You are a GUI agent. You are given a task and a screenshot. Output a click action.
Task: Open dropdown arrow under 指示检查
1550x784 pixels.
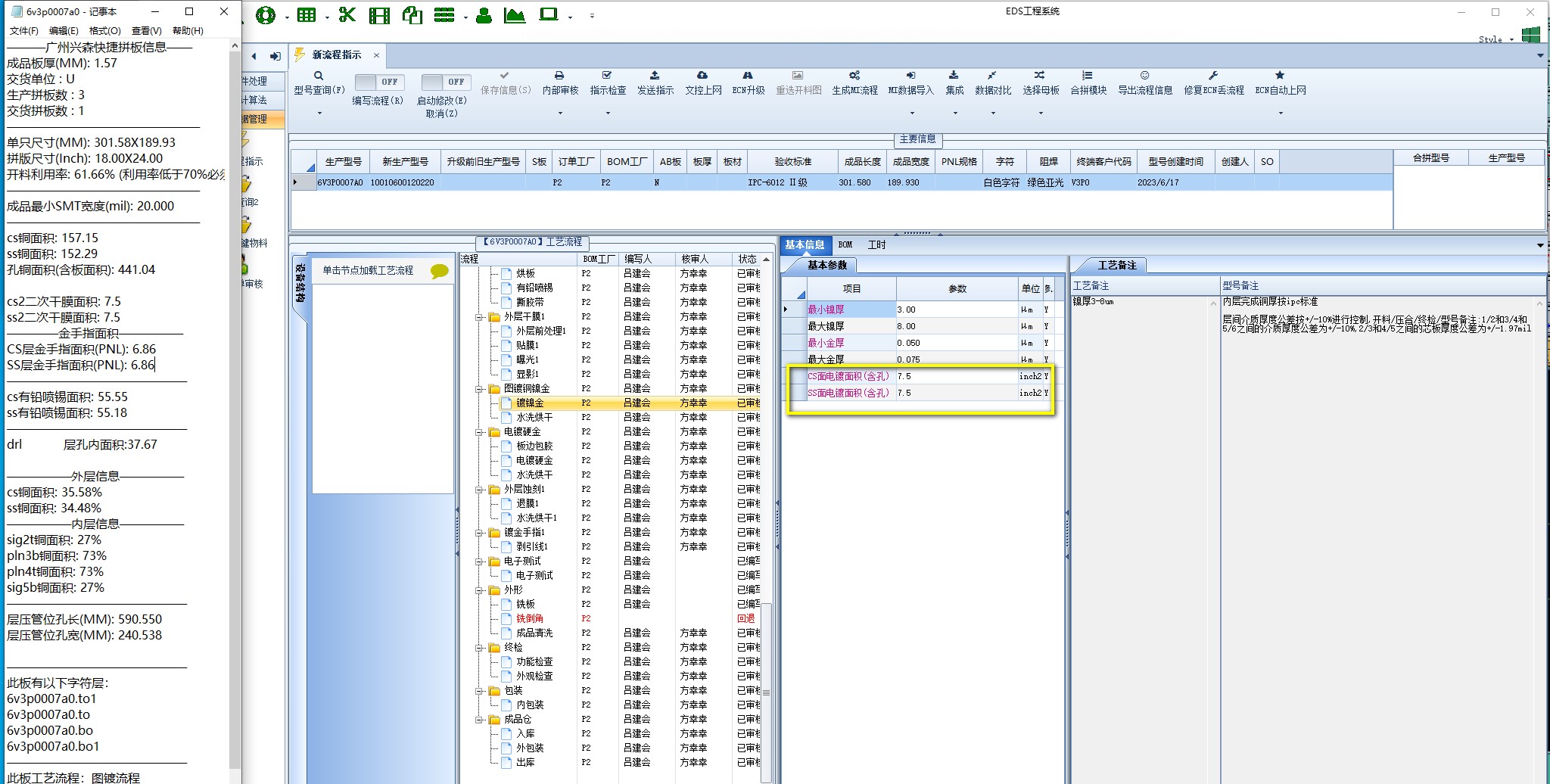pyautogui.click(x=608, y=114)
